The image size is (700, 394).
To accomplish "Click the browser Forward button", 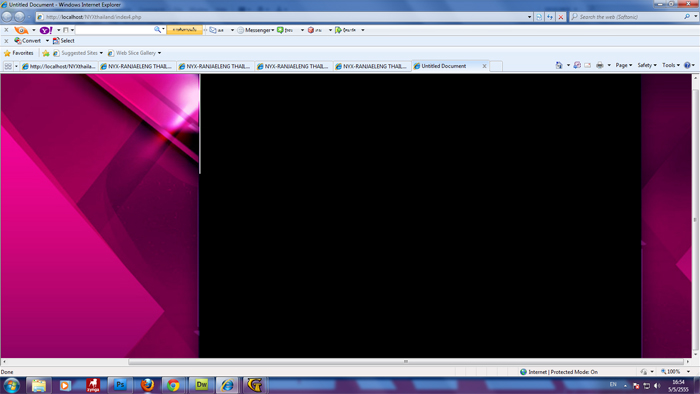I will [x=19, y=17].
